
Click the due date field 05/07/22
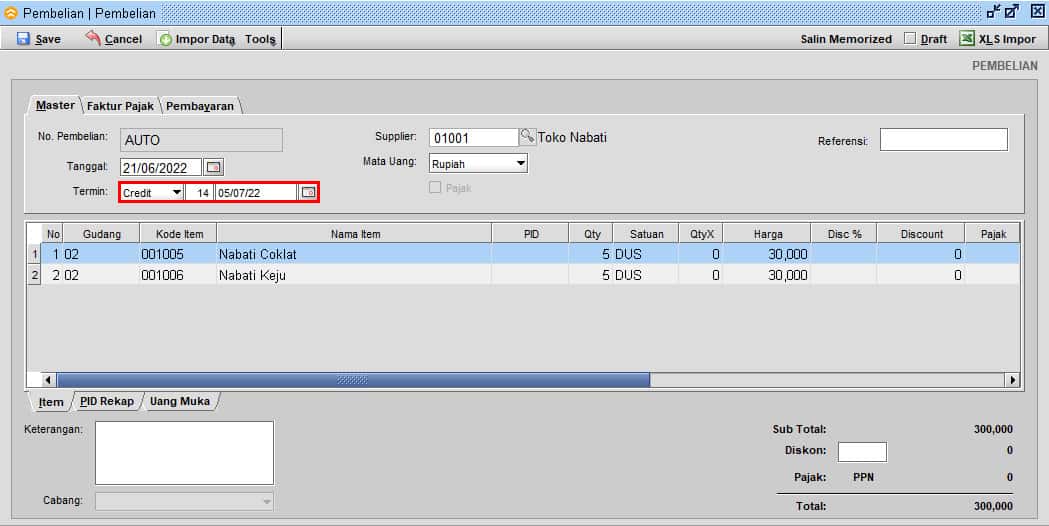tap(256, 192)
